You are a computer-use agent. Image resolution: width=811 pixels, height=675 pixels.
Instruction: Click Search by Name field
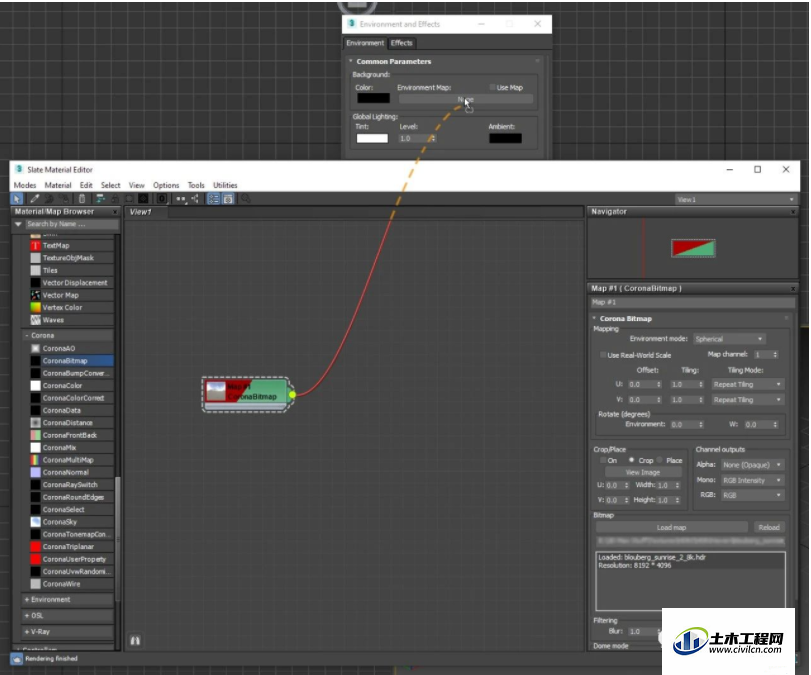click(x=71, y=224)
